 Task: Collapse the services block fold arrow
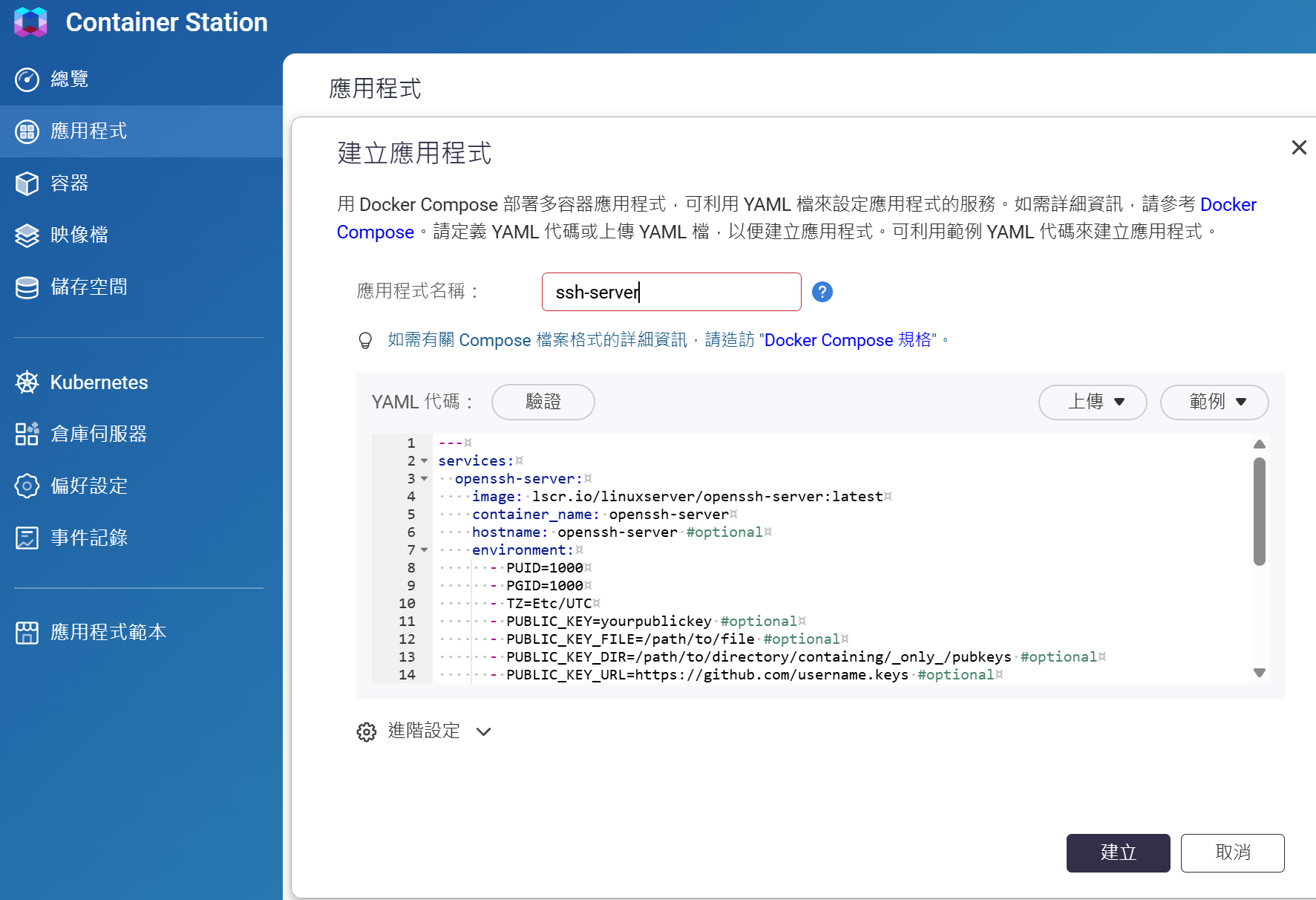(425, 461)
